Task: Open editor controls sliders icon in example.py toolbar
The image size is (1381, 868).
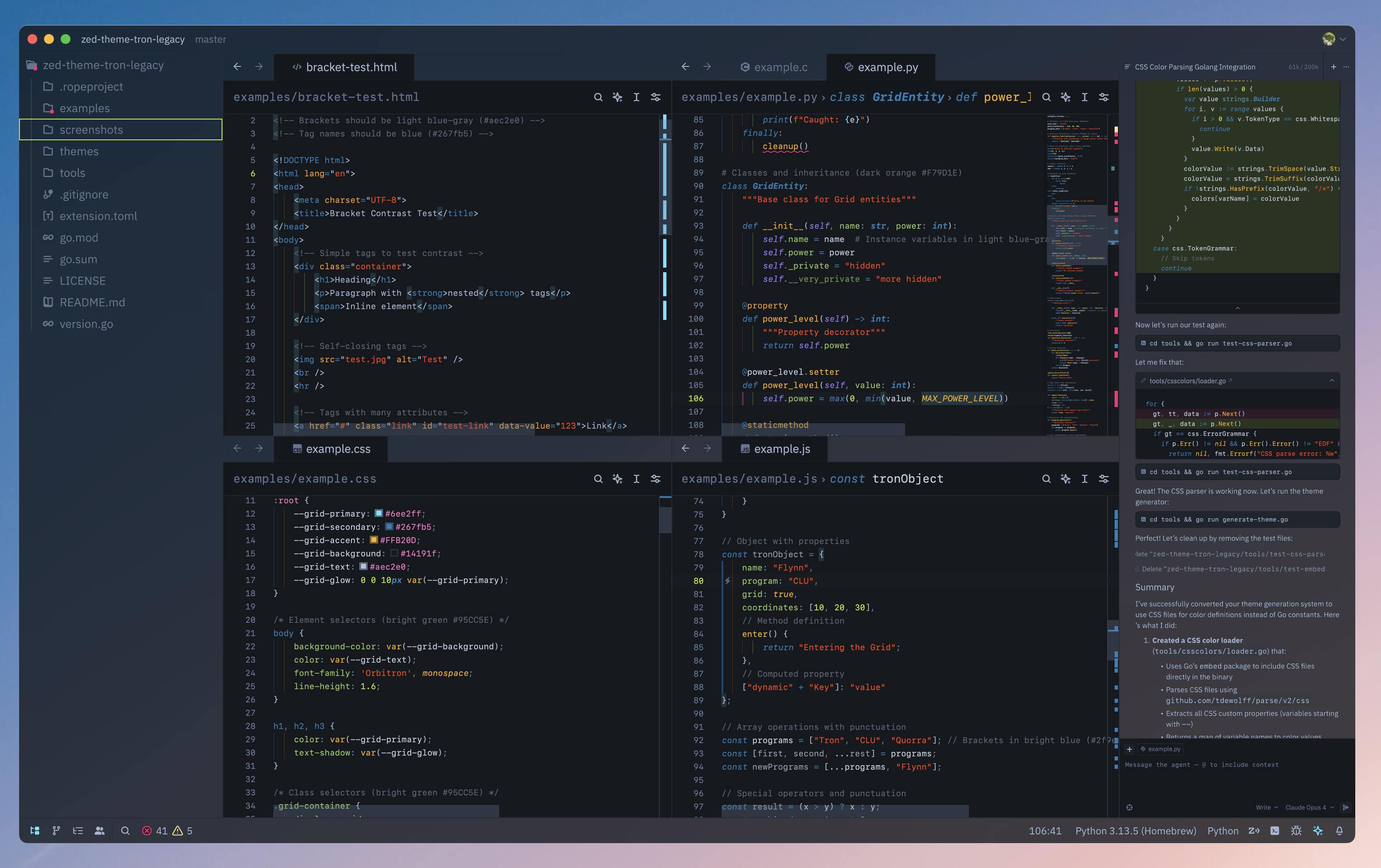Action: pos(1103,97)
